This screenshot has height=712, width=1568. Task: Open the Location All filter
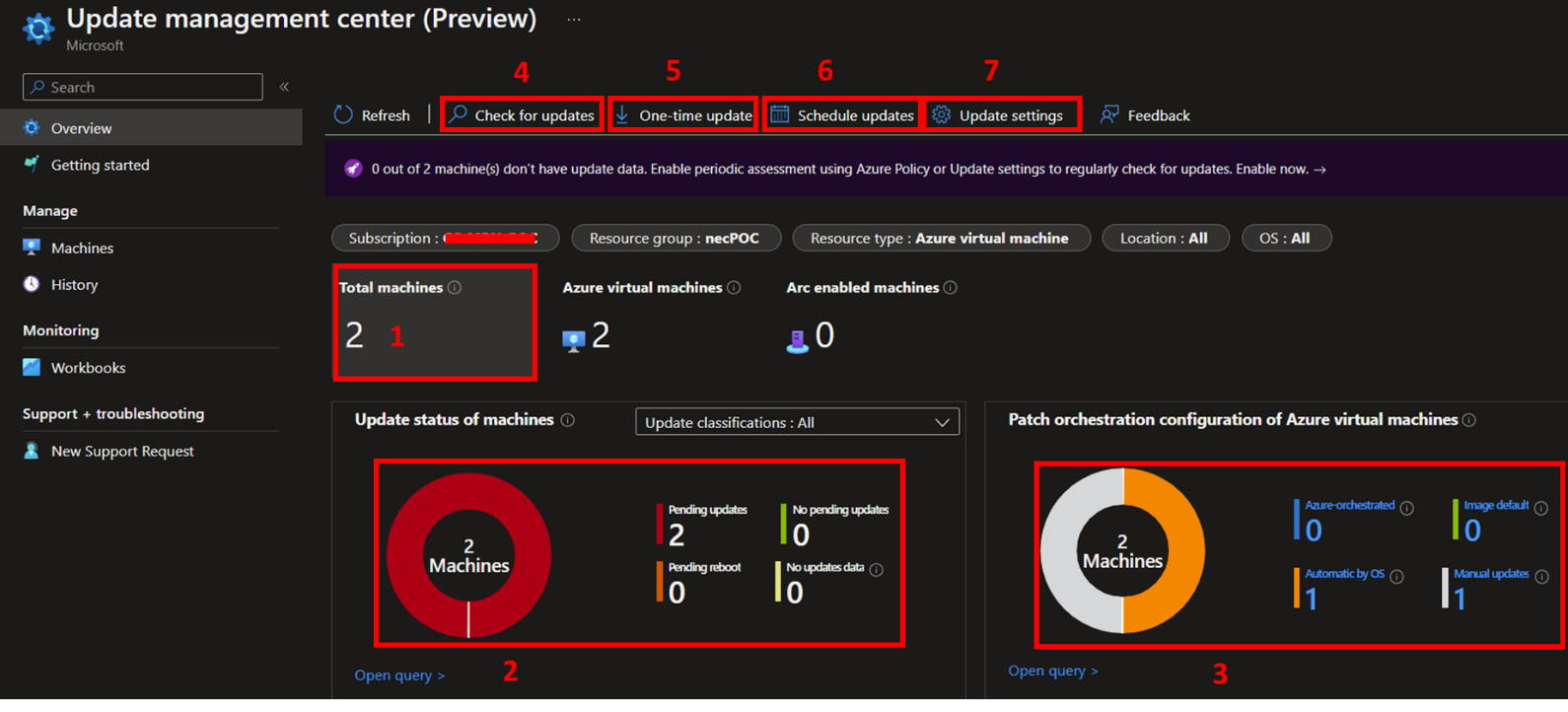(1165, 238)
